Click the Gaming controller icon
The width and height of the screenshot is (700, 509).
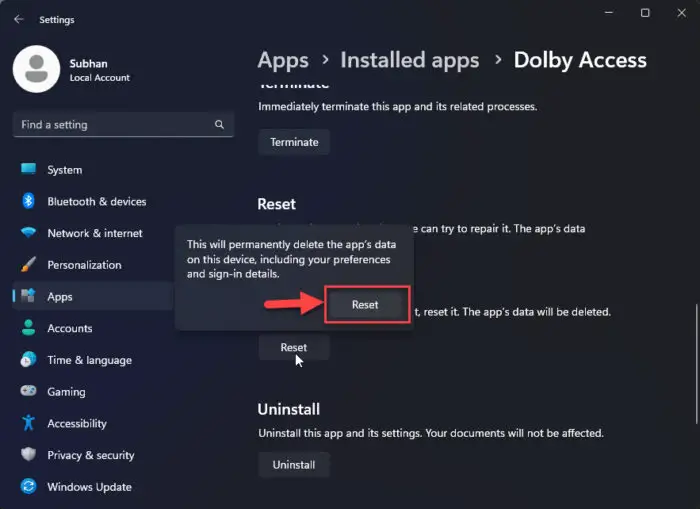point(29,391)
